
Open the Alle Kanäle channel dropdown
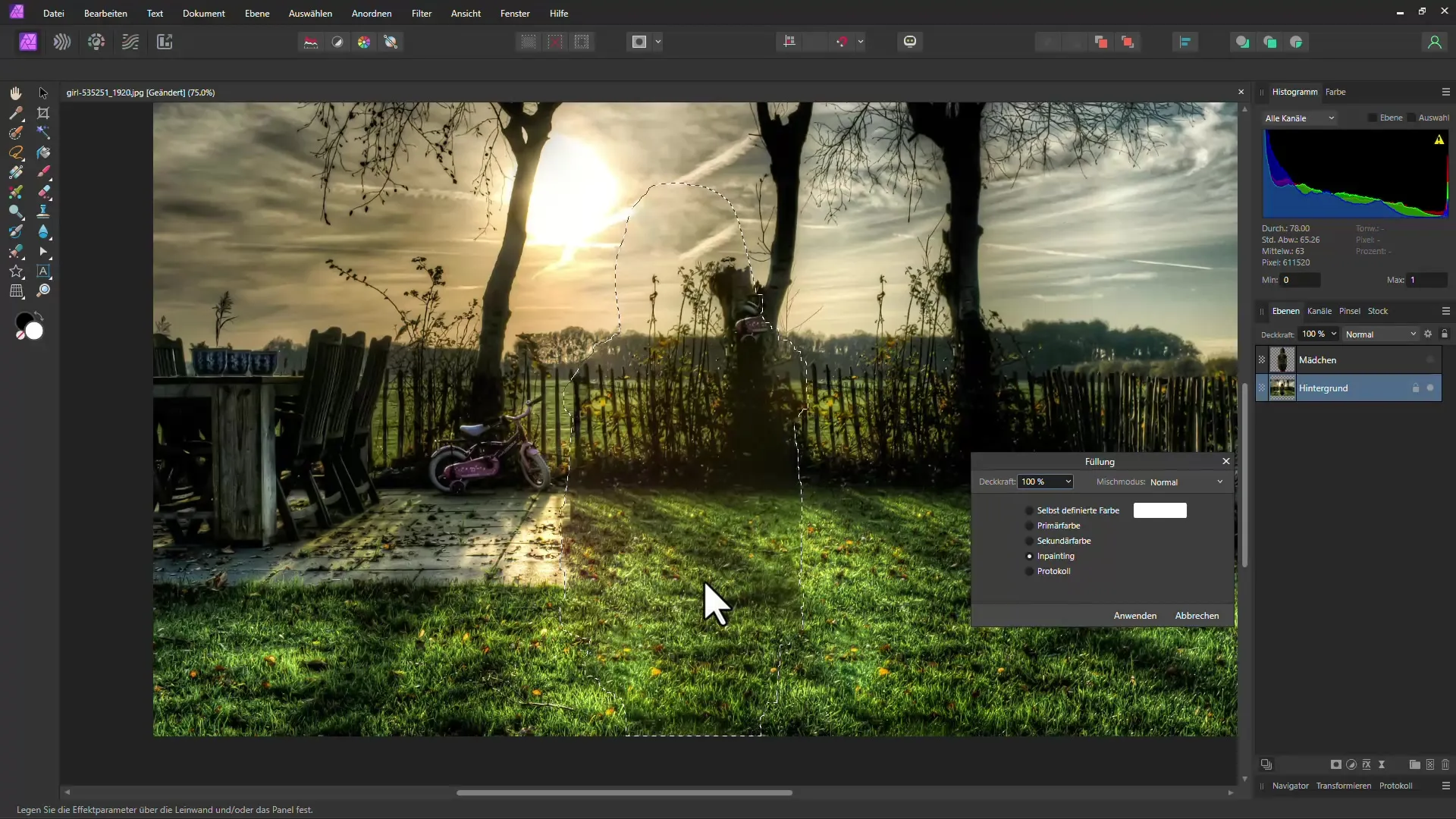[1300, 118]
